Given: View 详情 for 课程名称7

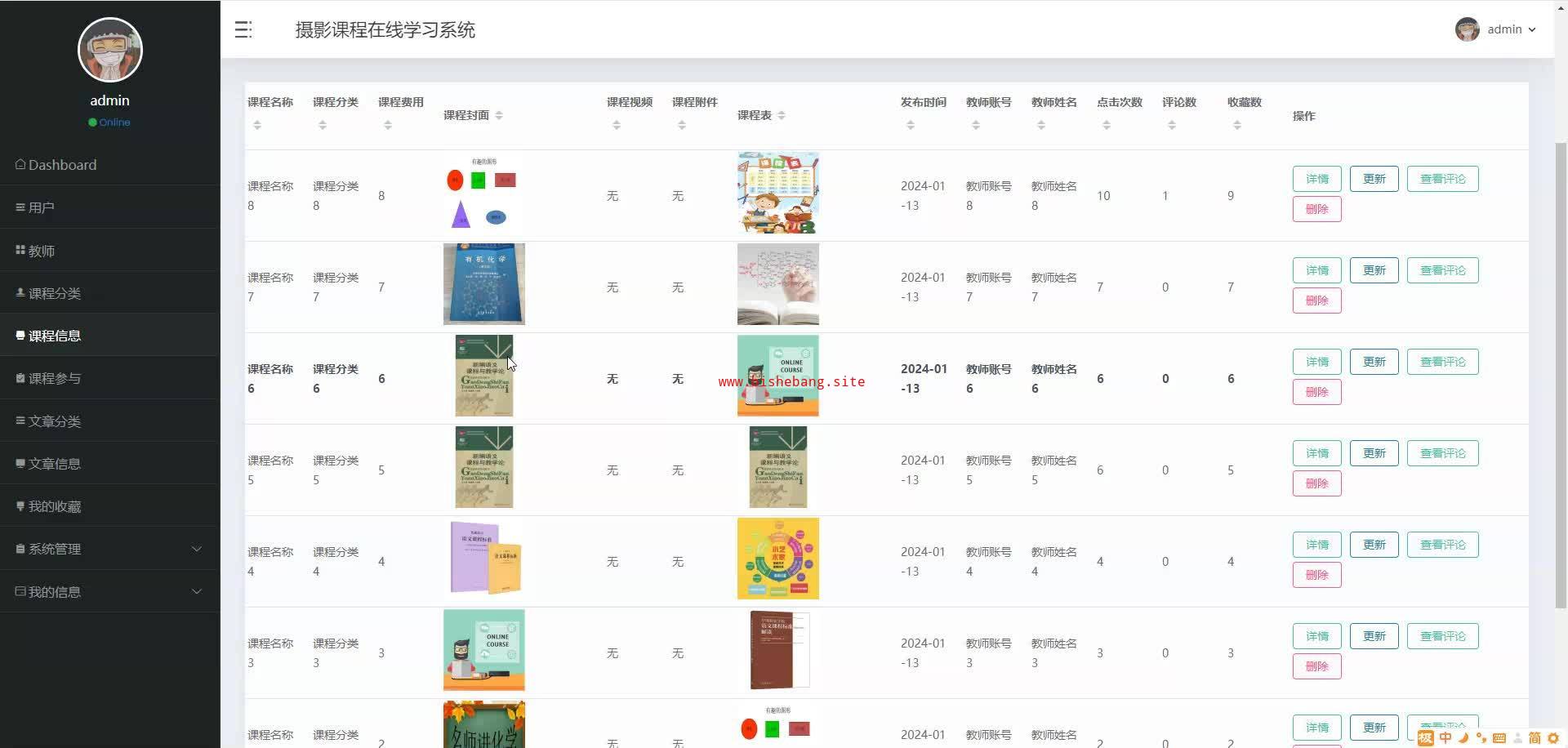Looking at the screenshot, I should (1316, 270).
